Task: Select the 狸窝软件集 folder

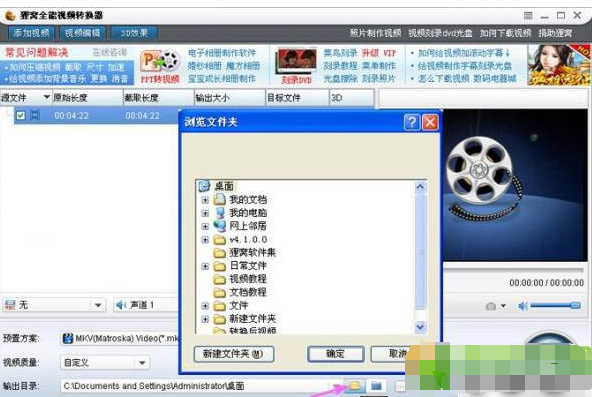Action: coord(252,252)
